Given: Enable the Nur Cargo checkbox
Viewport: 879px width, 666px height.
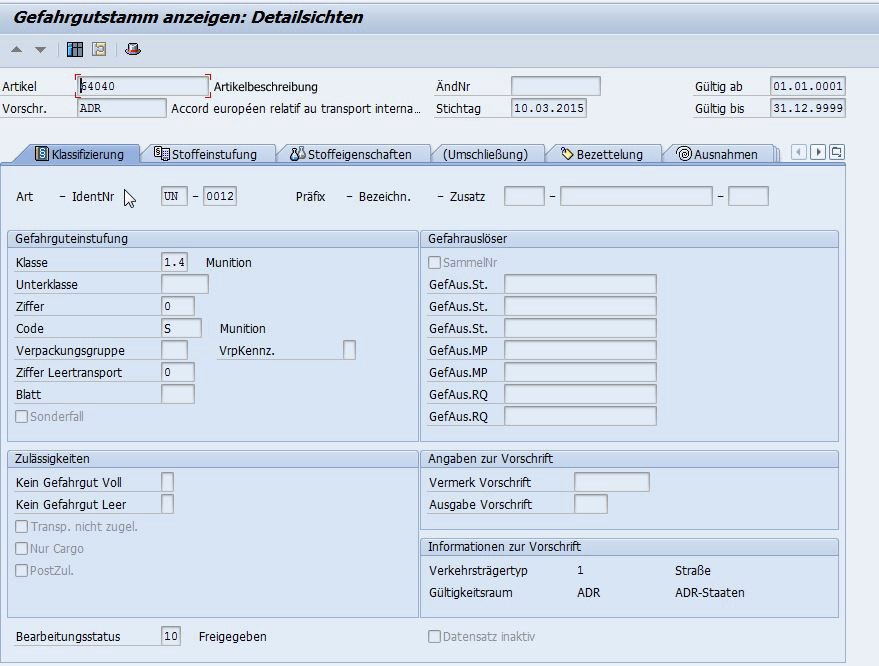Looking at the screenshot, I should (x=22, y=549).
